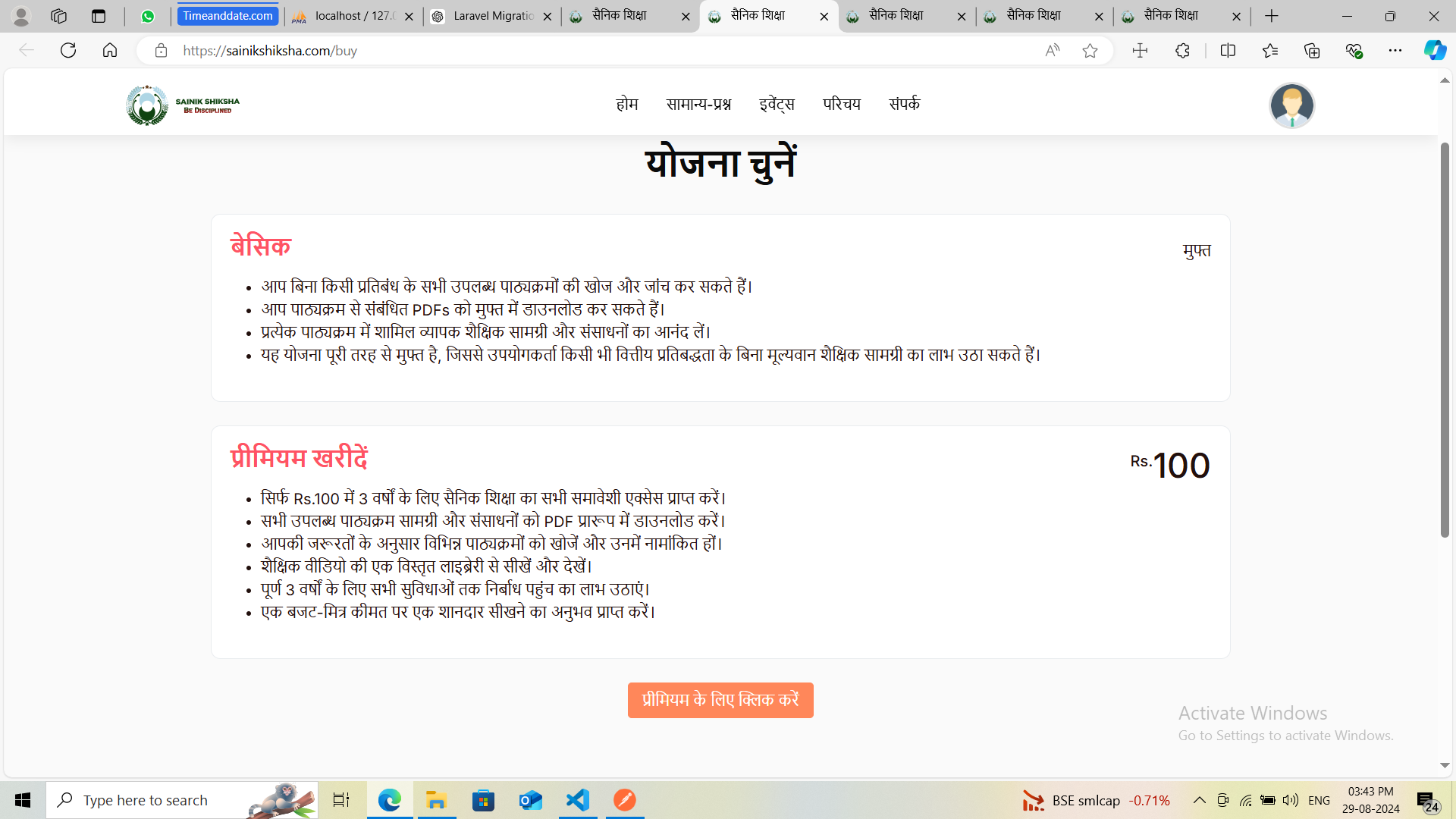
Task: View site information lock icon
Action: tap(161, 51)
